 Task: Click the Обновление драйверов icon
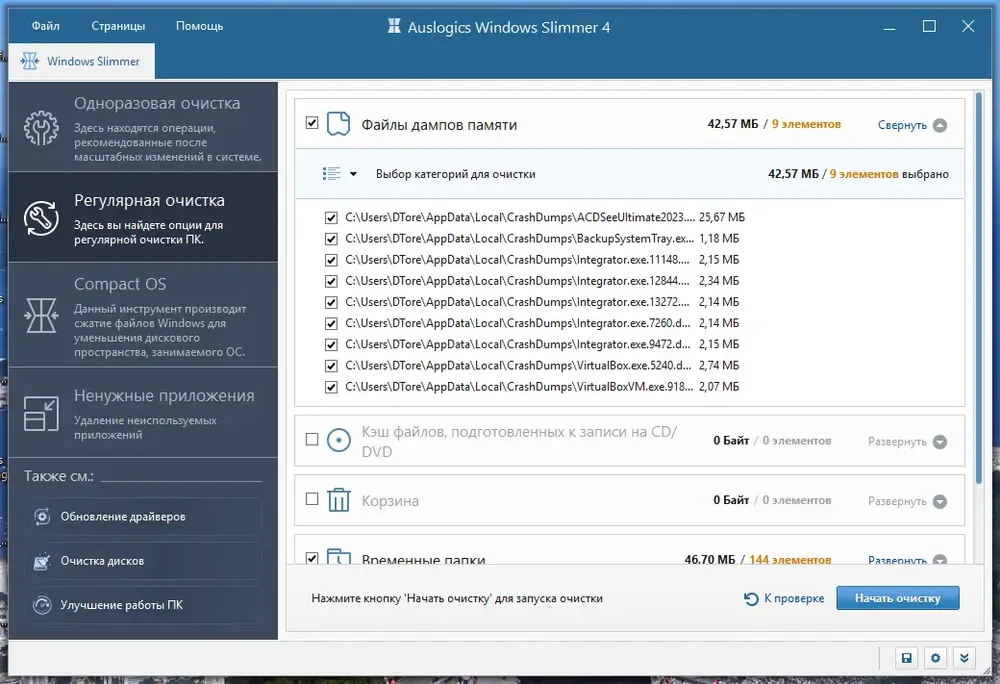[42, 516]
